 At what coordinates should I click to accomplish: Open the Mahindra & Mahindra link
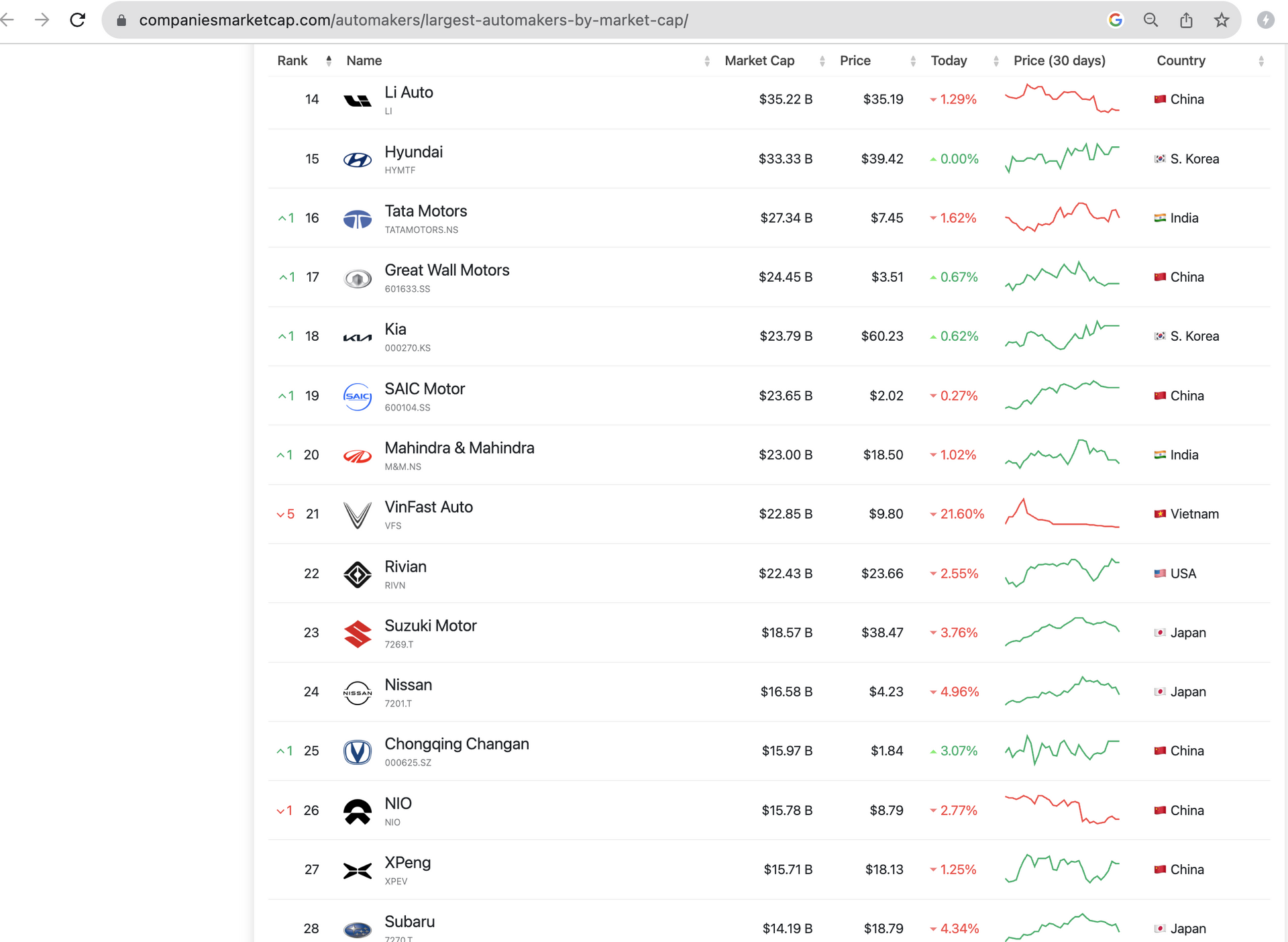point(460,448)
